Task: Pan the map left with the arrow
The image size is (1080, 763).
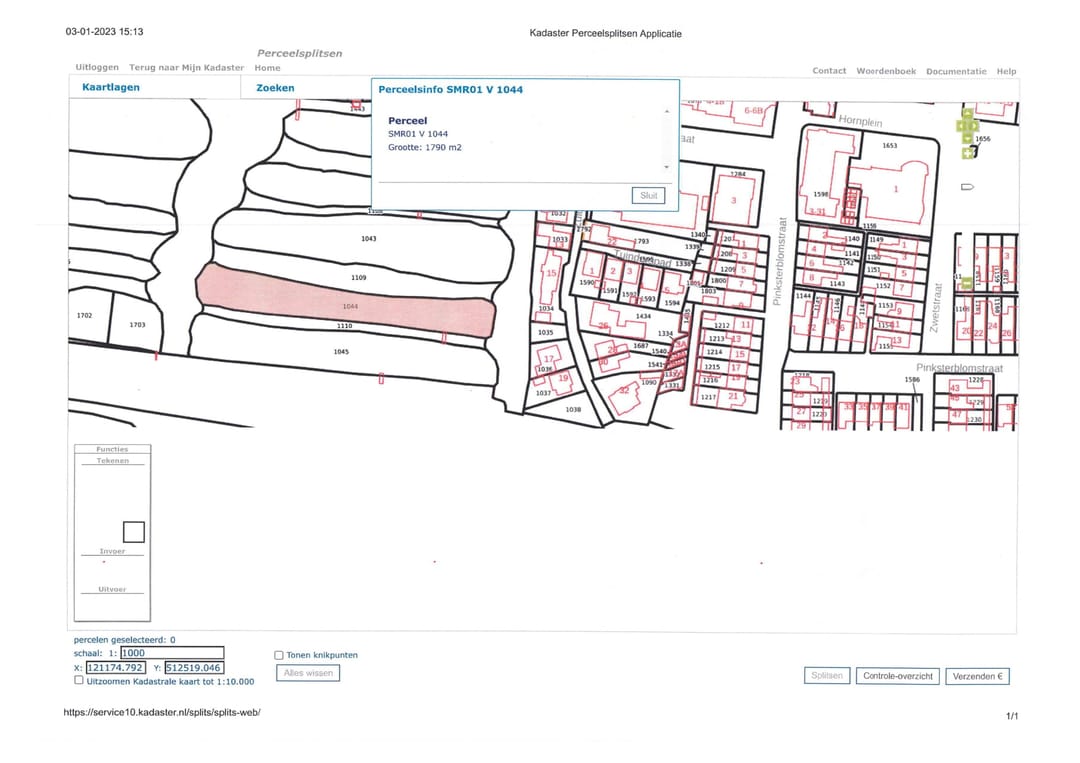Action: click(x=960, y=126)
